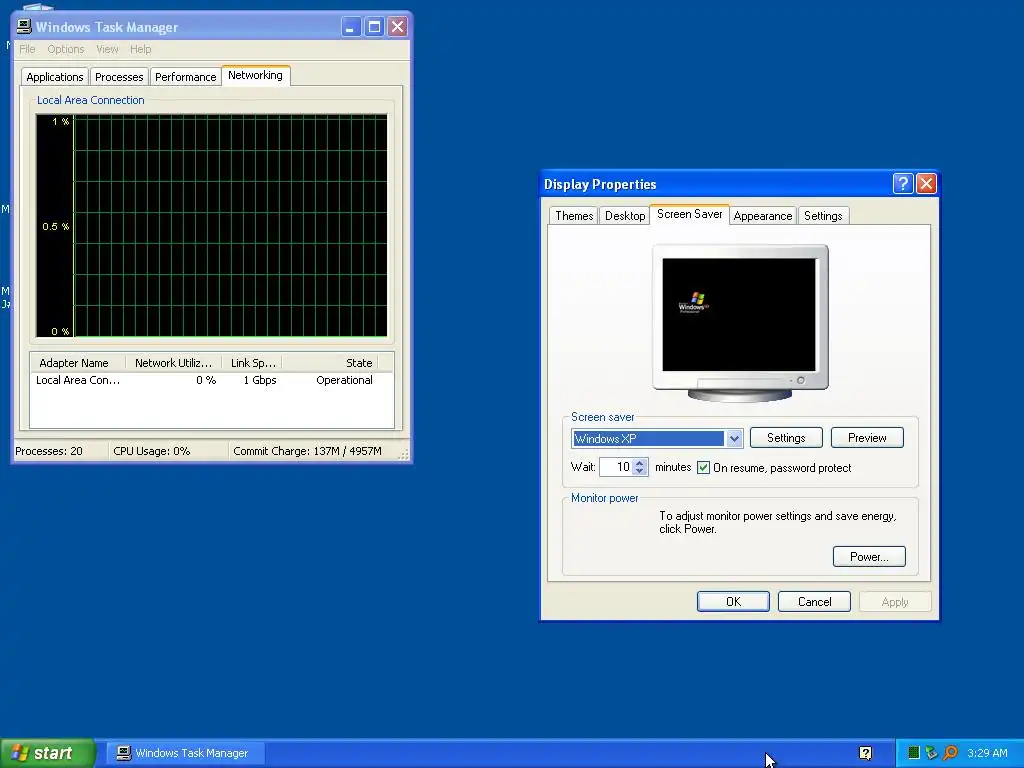
Task: Click the 1 Gbps link speed cell
Action: click(x=260, y=380)
